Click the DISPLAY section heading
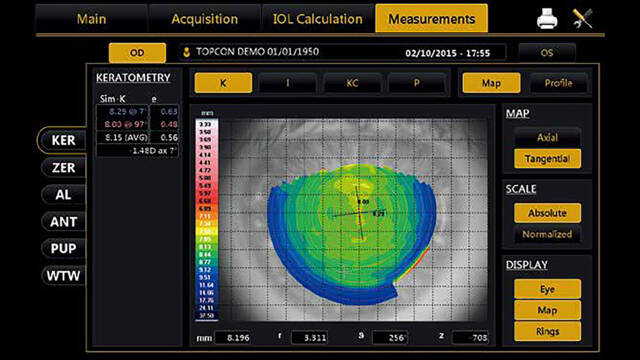Screen dimensions: 640x360 pyautogui.click(x=527, y=265)
